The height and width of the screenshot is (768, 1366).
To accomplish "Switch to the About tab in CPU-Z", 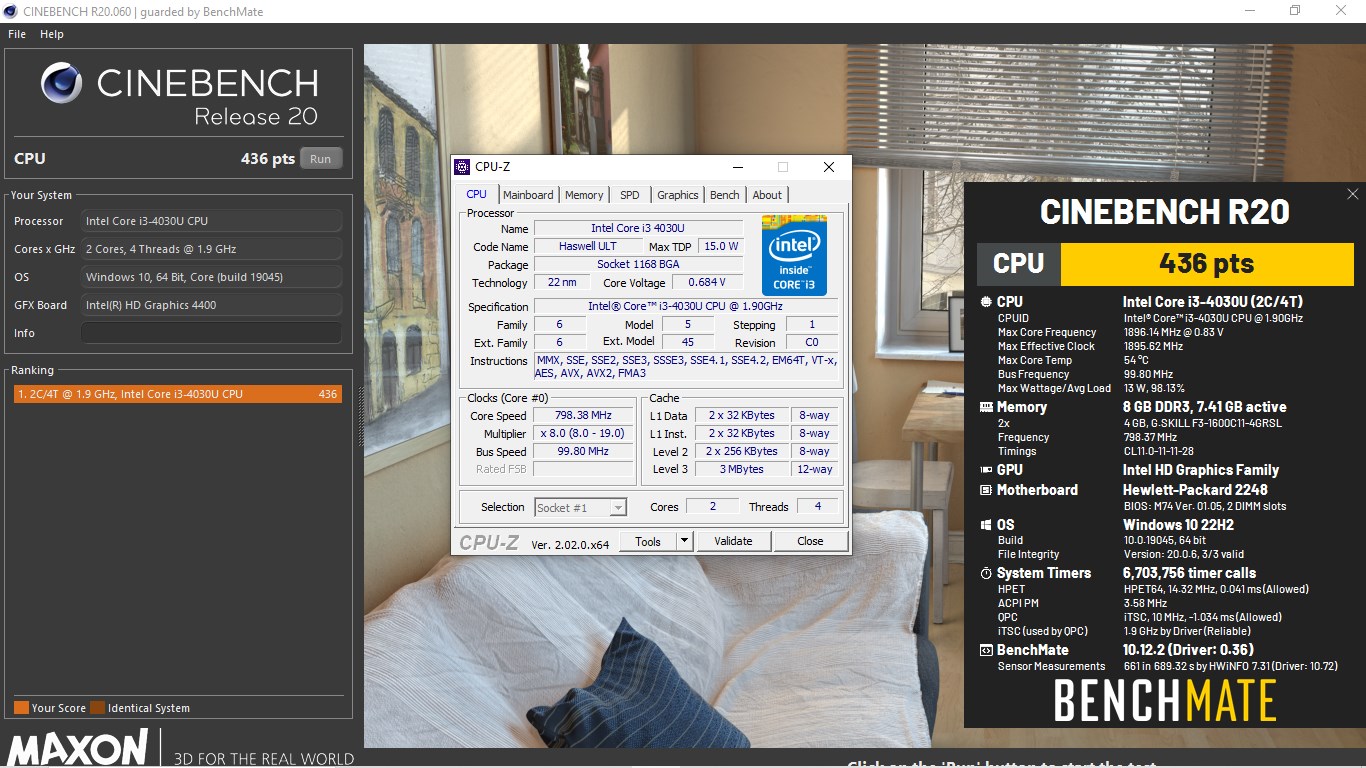I will [767, 195].
